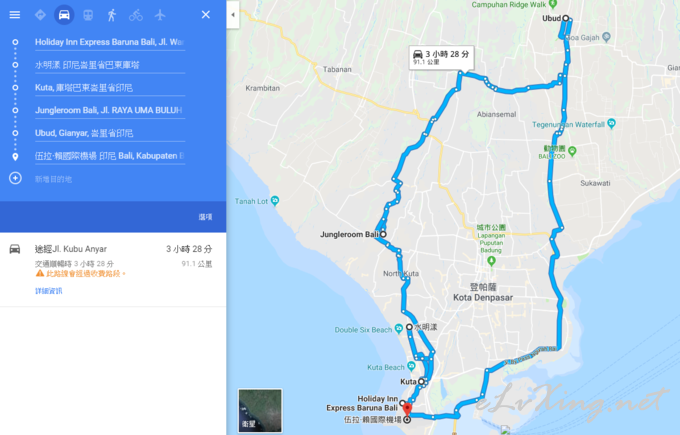The width and height of the screenshot is (680, 435).
Task: Open the hamburger main menu
Action: pyautogui.click(x=15, y=15)
